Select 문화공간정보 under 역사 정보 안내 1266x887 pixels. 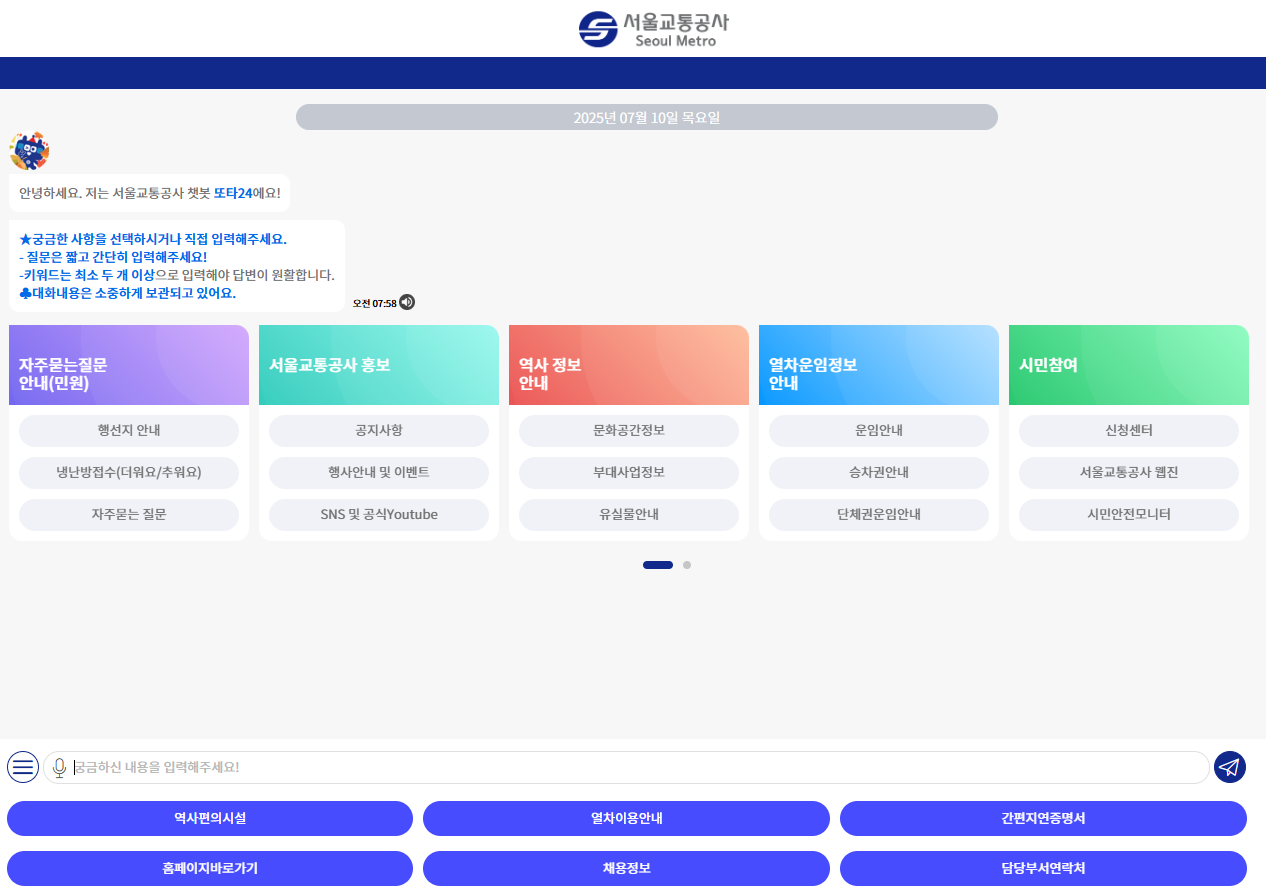(x=629, y=431)
